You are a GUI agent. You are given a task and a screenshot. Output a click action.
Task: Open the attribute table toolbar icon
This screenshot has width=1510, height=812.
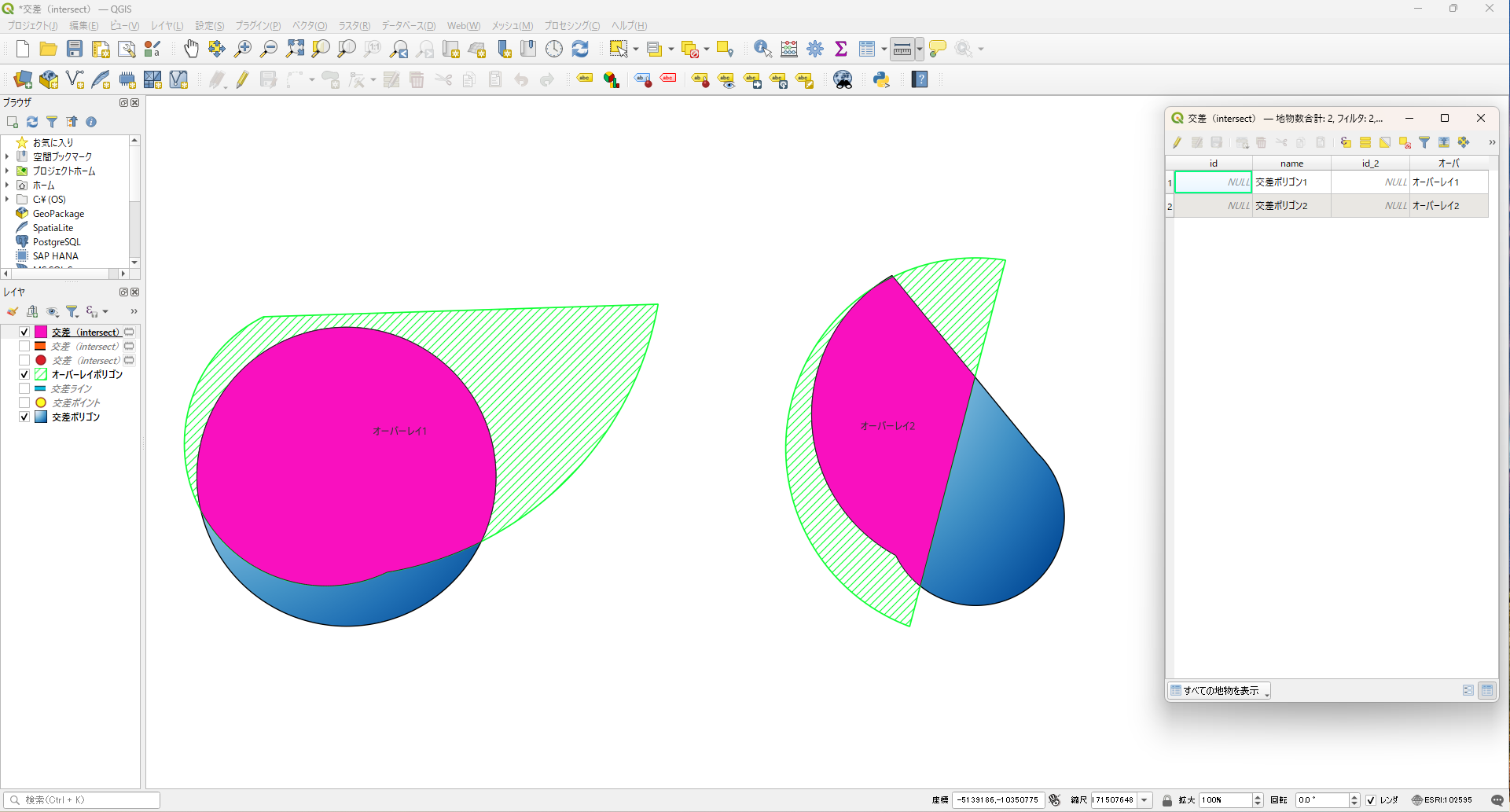pos(867,50)
